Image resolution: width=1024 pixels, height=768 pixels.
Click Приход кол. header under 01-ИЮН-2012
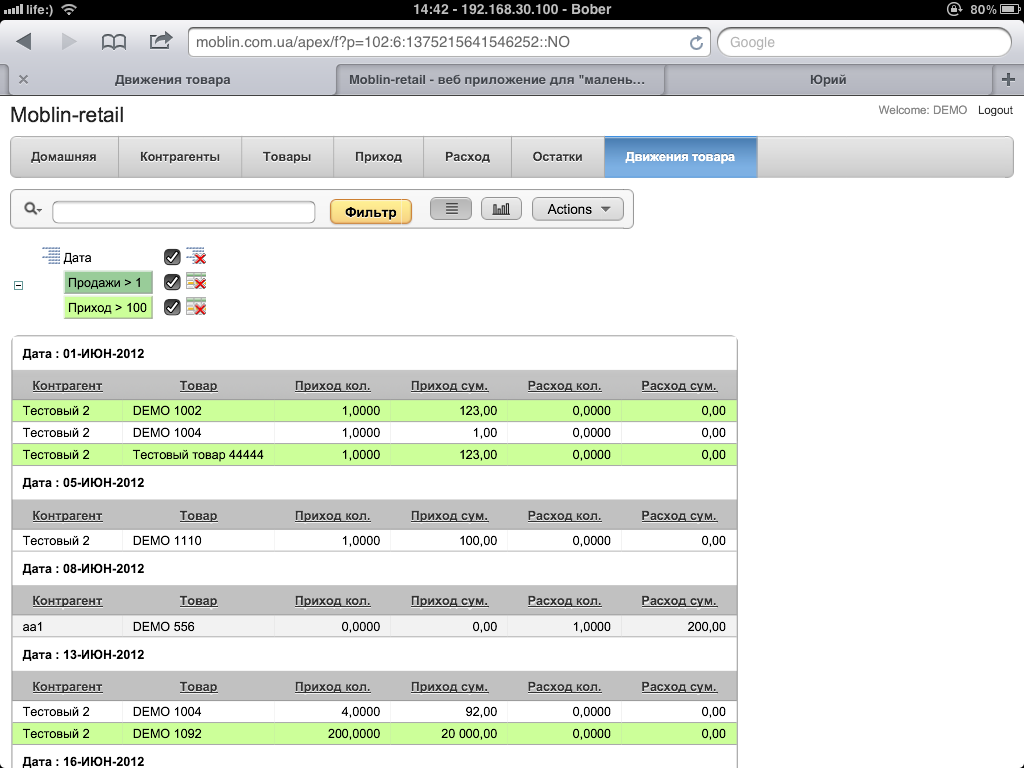[x=332, y=385]
